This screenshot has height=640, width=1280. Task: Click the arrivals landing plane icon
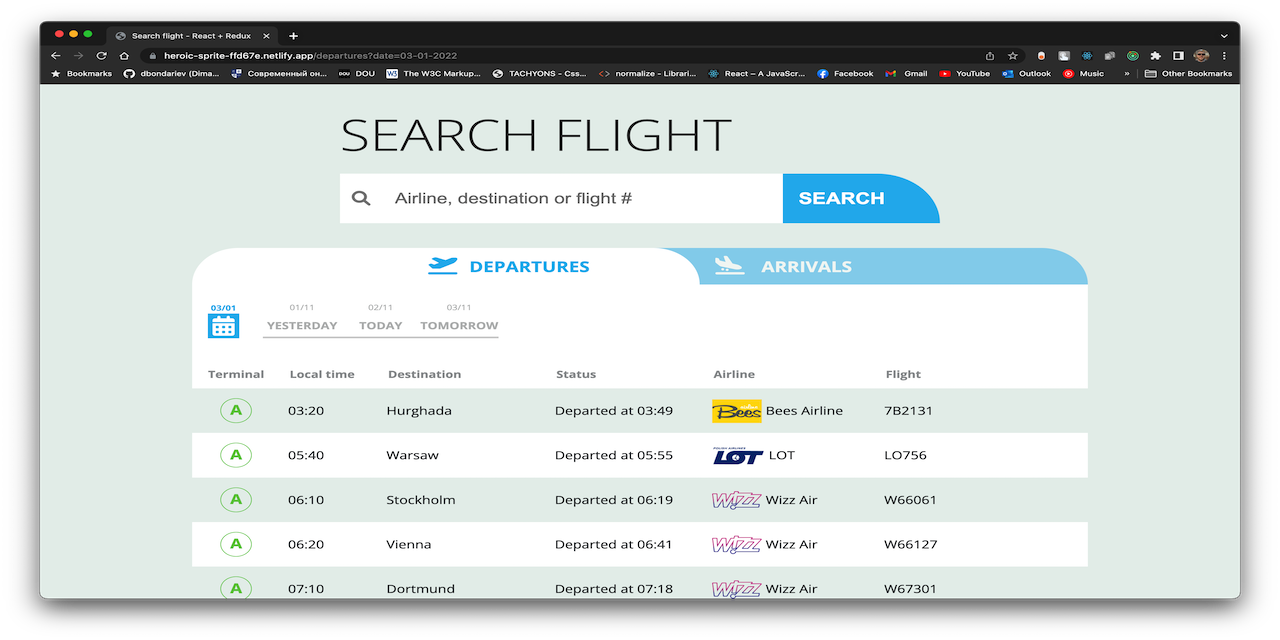click(729, 265)
